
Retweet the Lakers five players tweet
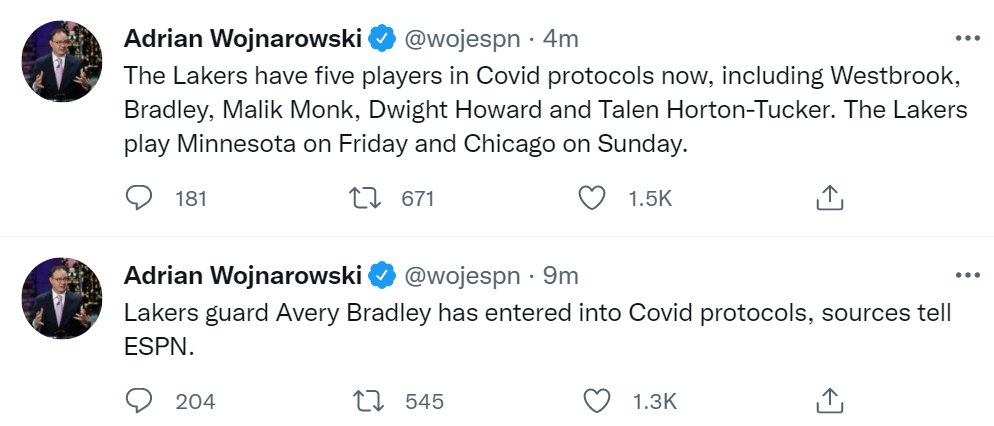pyautogui.click(x=366, y=198)
